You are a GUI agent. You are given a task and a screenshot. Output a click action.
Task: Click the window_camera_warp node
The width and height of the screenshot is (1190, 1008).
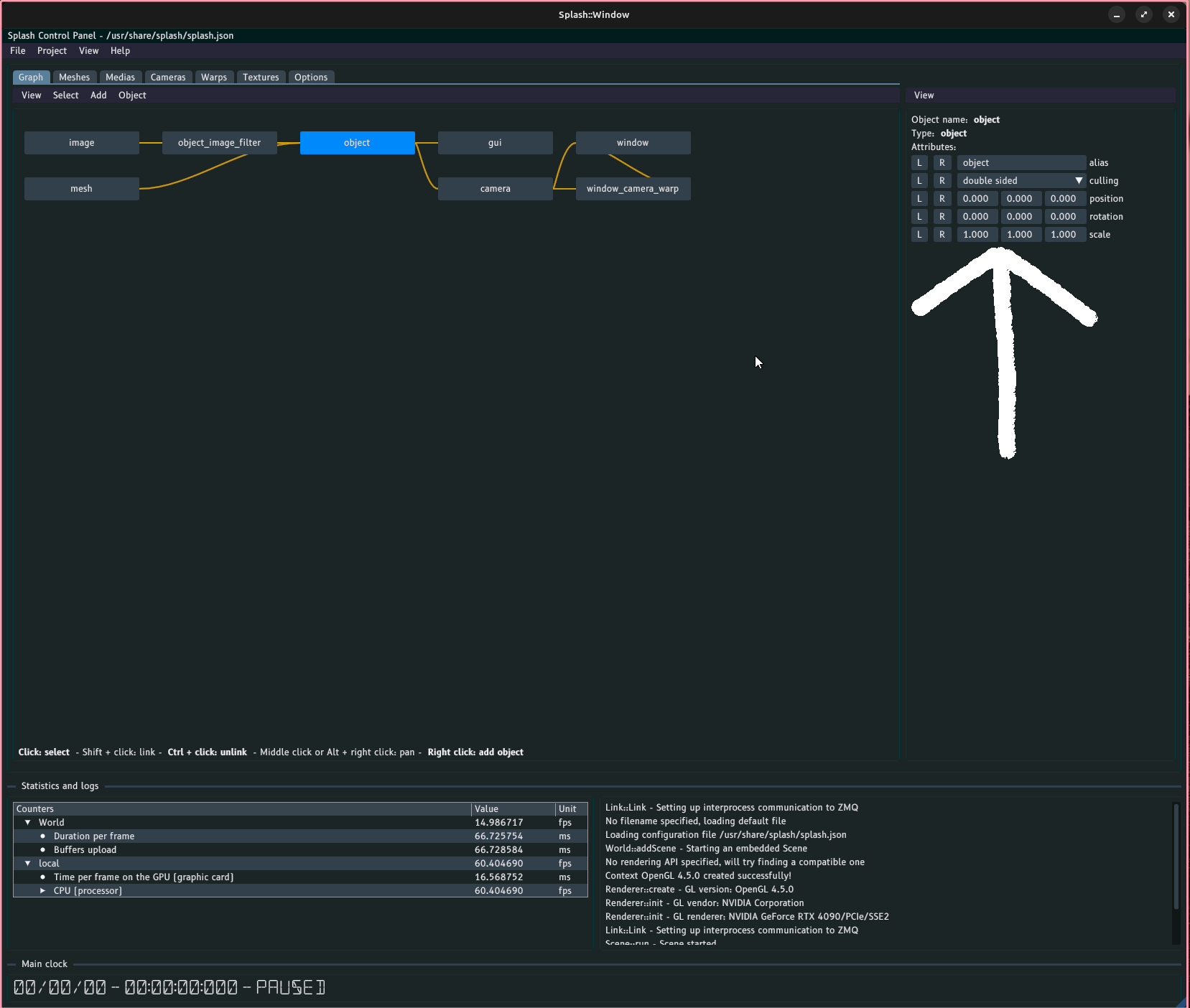(633, 189)
